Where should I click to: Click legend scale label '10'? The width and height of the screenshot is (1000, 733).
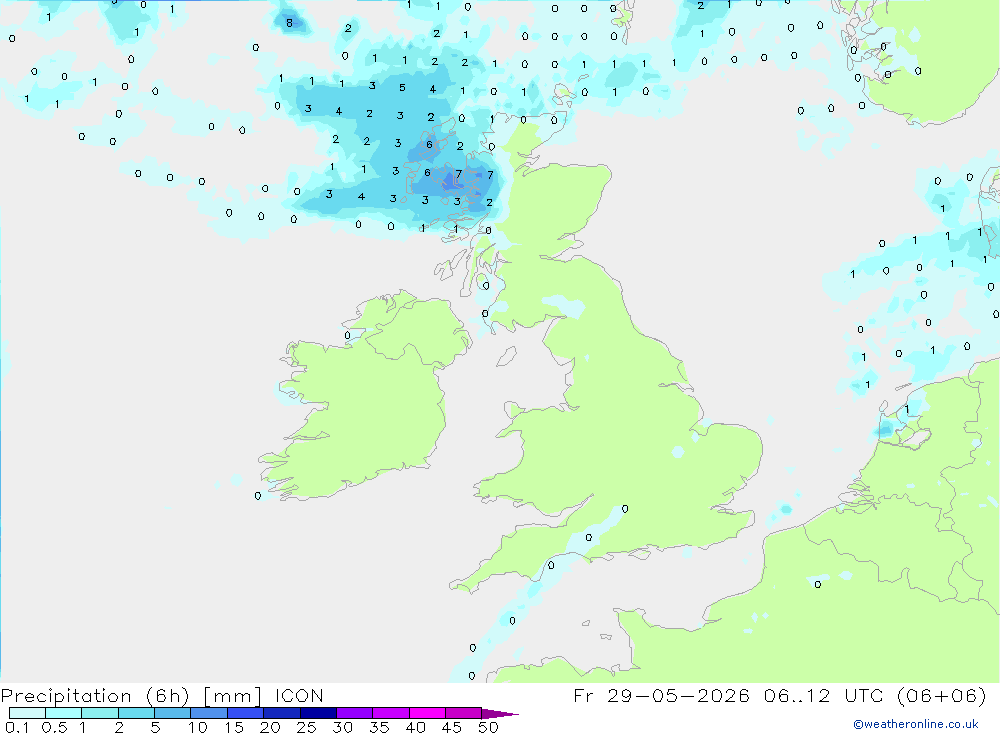coord(198,727)
